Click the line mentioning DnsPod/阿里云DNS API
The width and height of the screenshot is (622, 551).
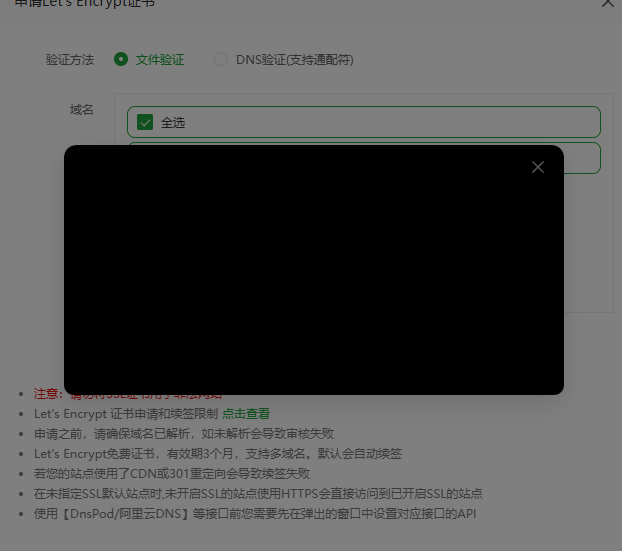pyautogui.click(x=255, y=514)
